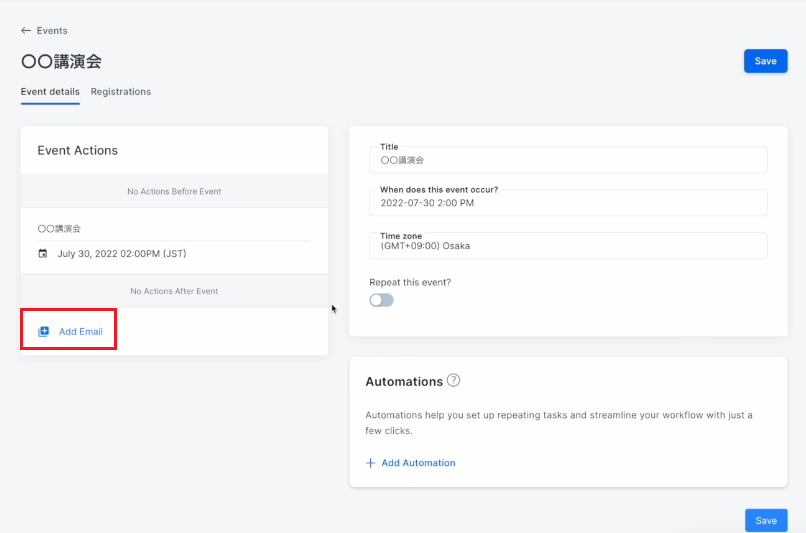Screen dimensions: 806x533
Task: Click into the Title input field
Action: click(x=569, y=160)
